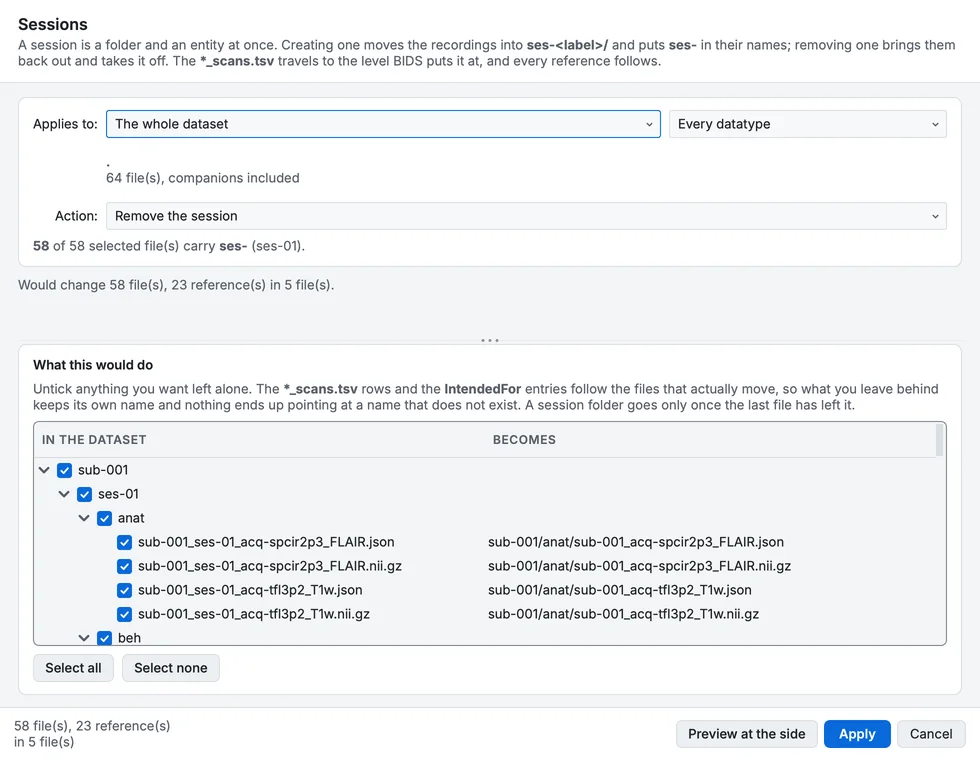
Task: Apply the session removal
Action: point(857,734)
